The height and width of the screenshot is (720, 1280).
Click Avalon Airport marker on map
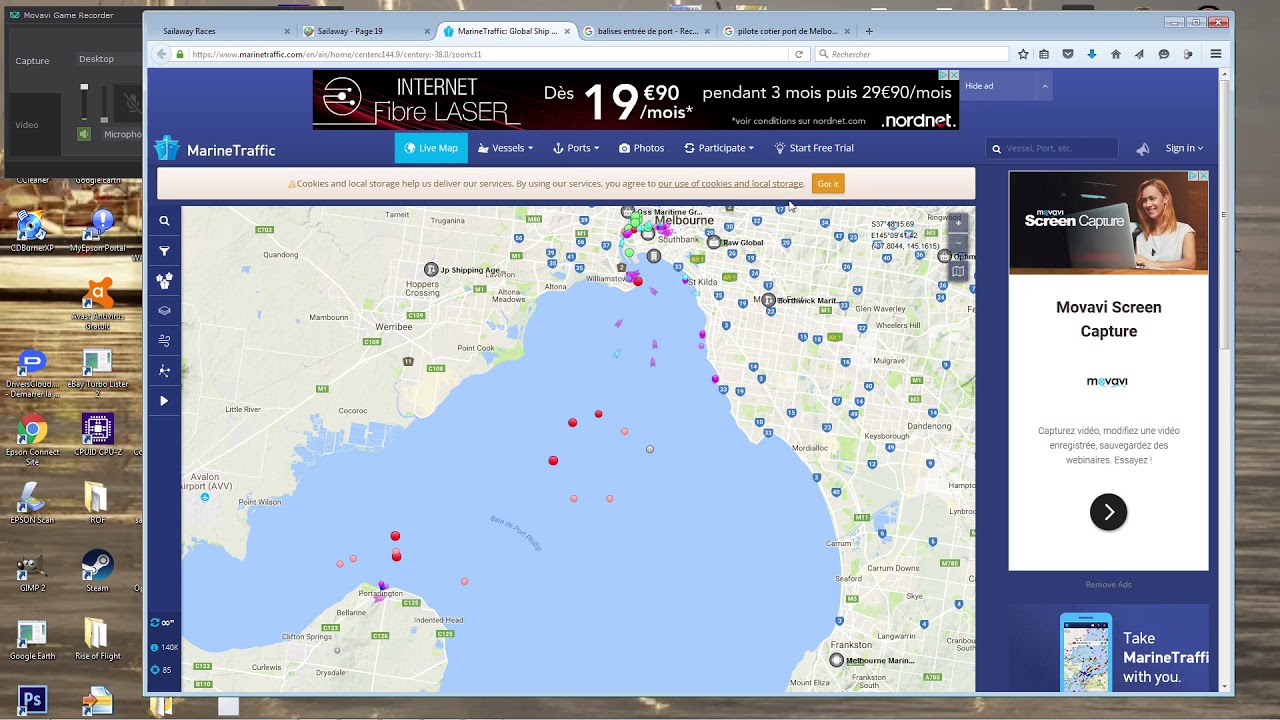(x=205, y=497)
